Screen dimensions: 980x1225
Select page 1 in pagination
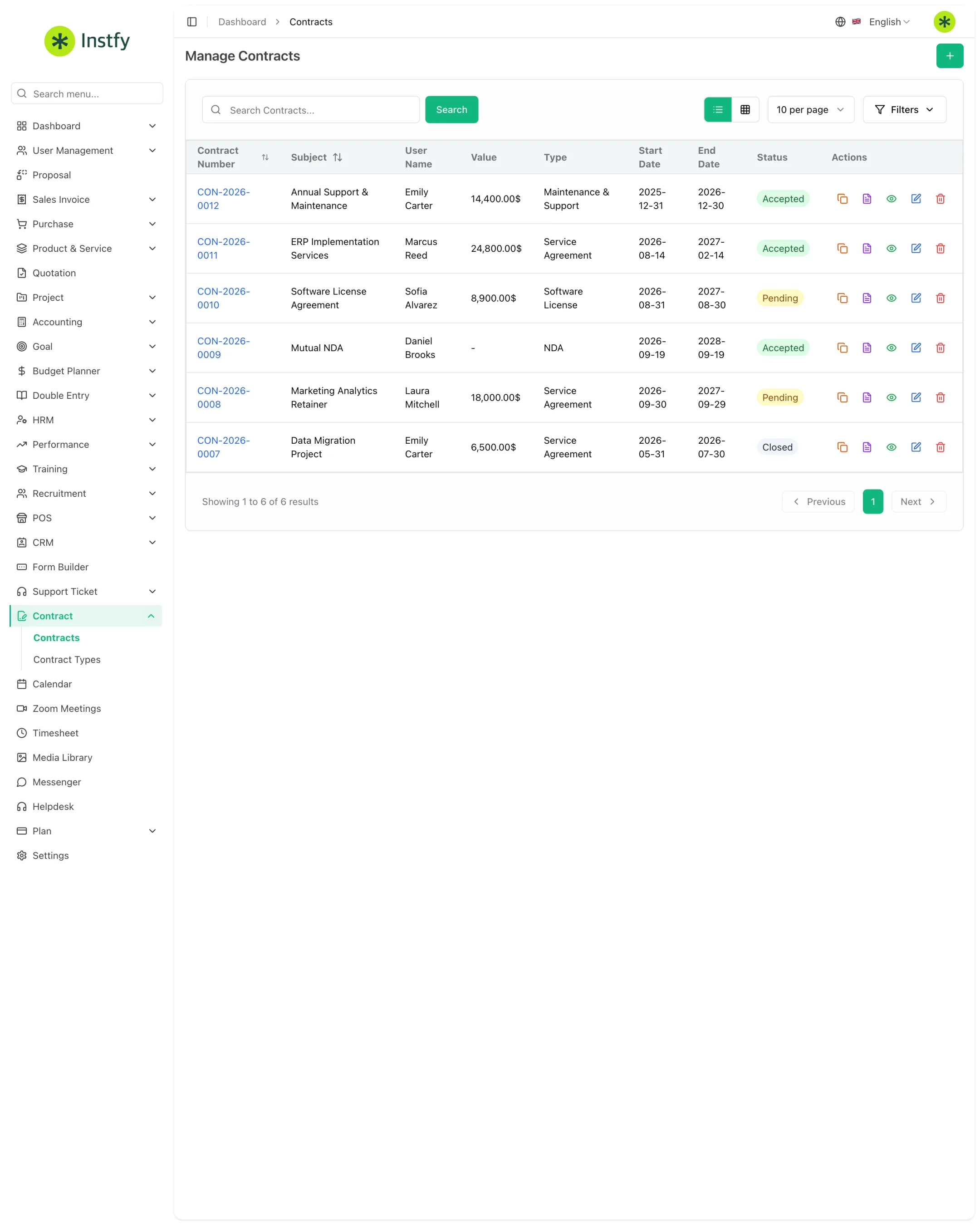coord(872,502)
